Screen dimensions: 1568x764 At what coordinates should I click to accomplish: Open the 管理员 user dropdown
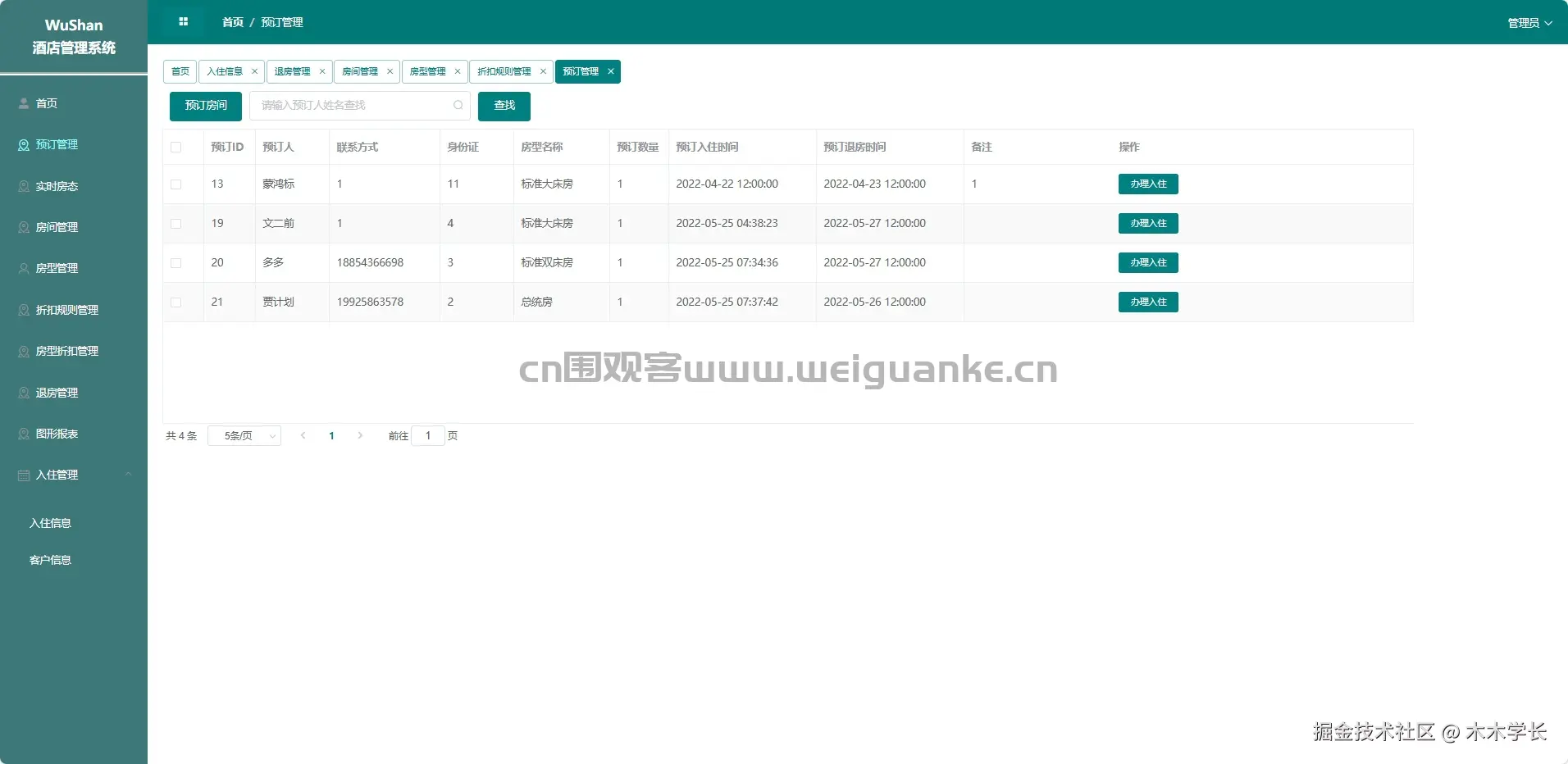[x=1529, y=23]
